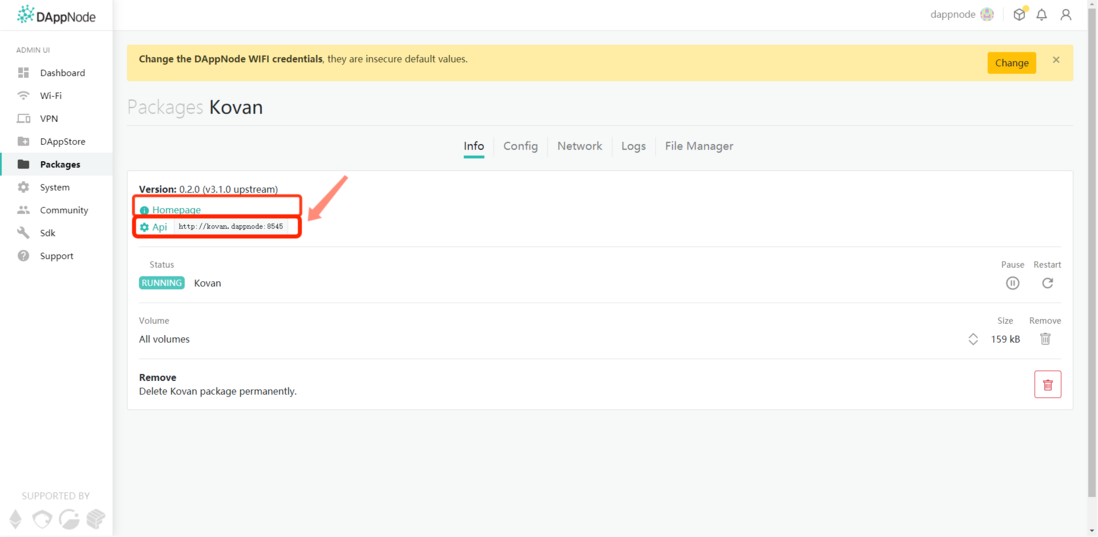Switch to the File Manager tab
The height and width of the screenshot is (537, 1098).
click(x=699, y=146)
